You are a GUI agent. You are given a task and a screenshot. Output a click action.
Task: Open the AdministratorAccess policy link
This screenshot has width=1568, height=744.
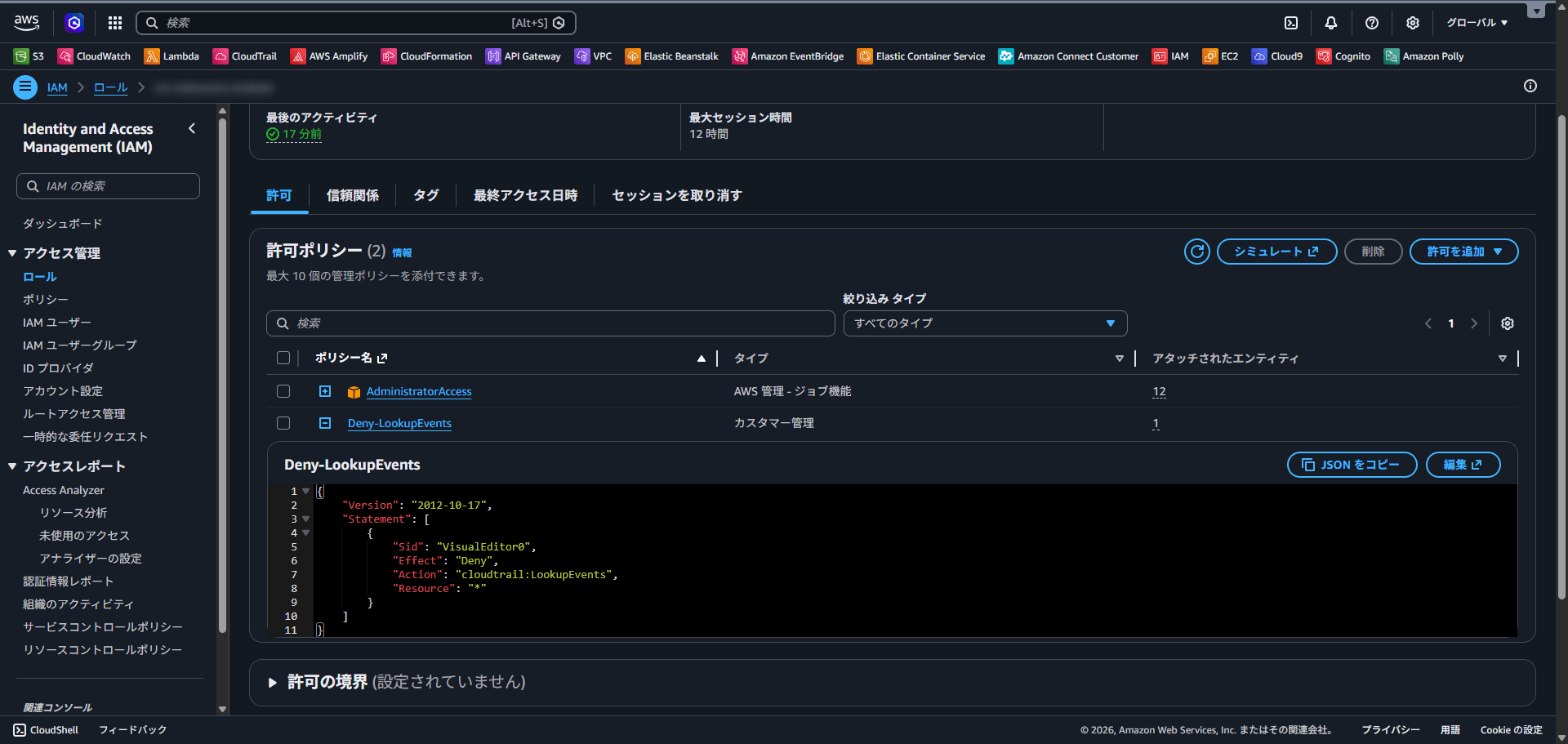point(419,391)
